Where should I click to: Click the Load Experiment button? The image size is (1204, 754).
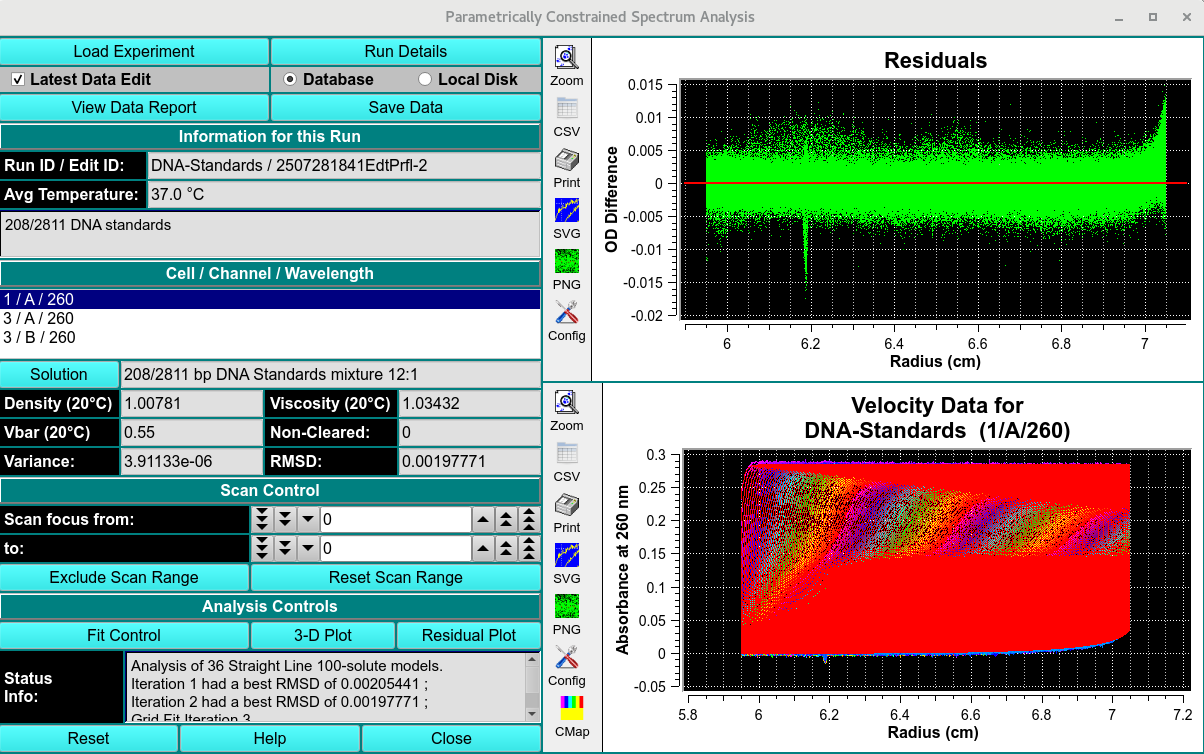[x=134, y=52]
